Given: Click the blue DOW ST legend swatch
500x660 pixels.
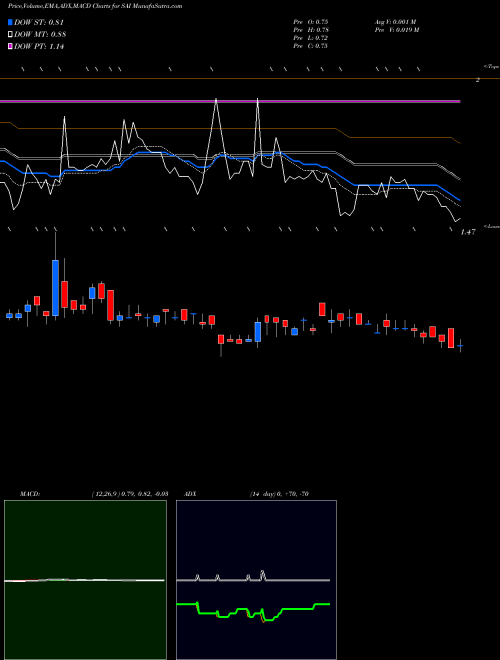Looking at the screenshot, I should click(x=10, y=22).
